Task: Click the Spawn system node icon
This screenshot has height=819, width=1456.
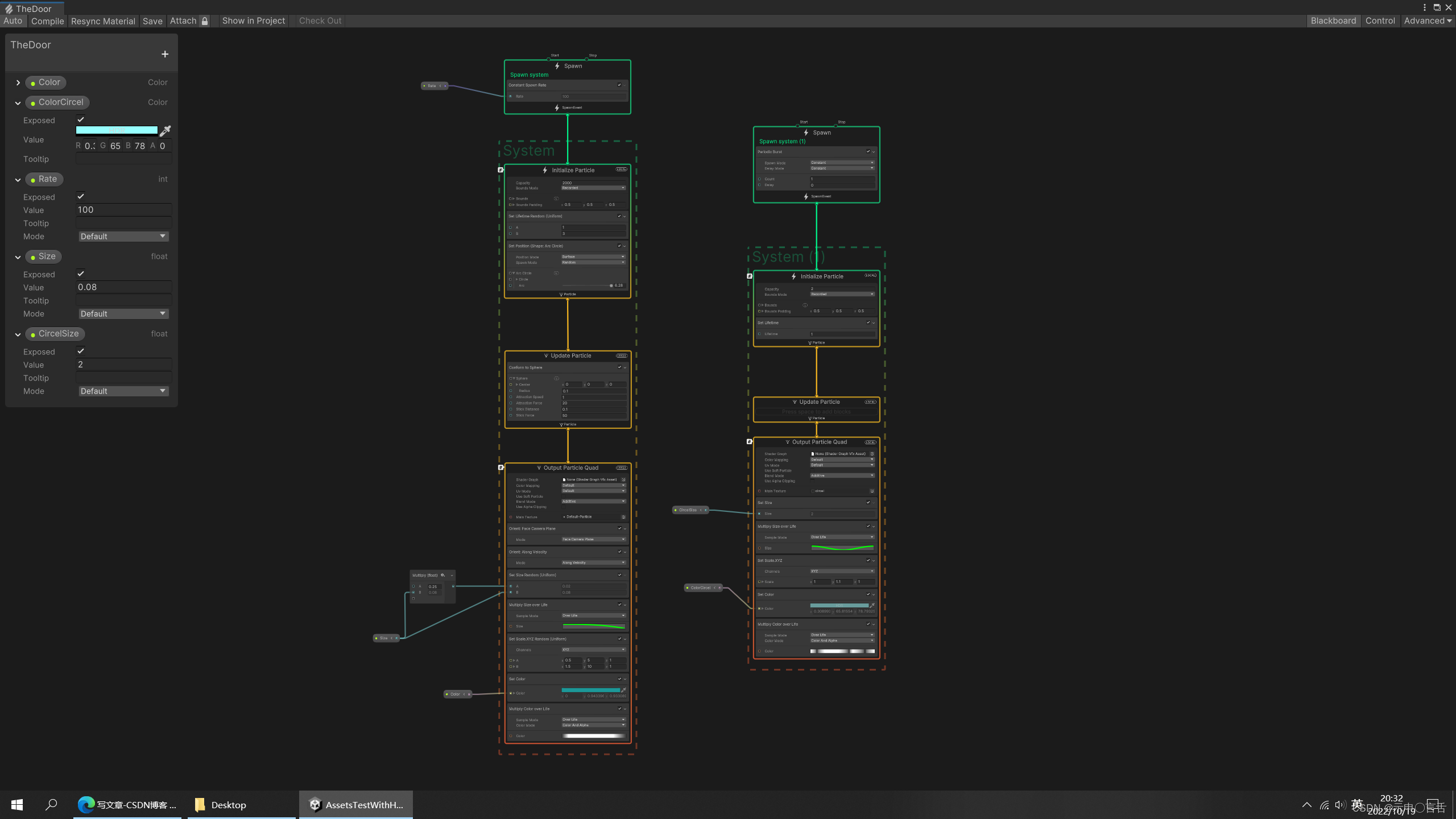Action: tap(557, 65)
